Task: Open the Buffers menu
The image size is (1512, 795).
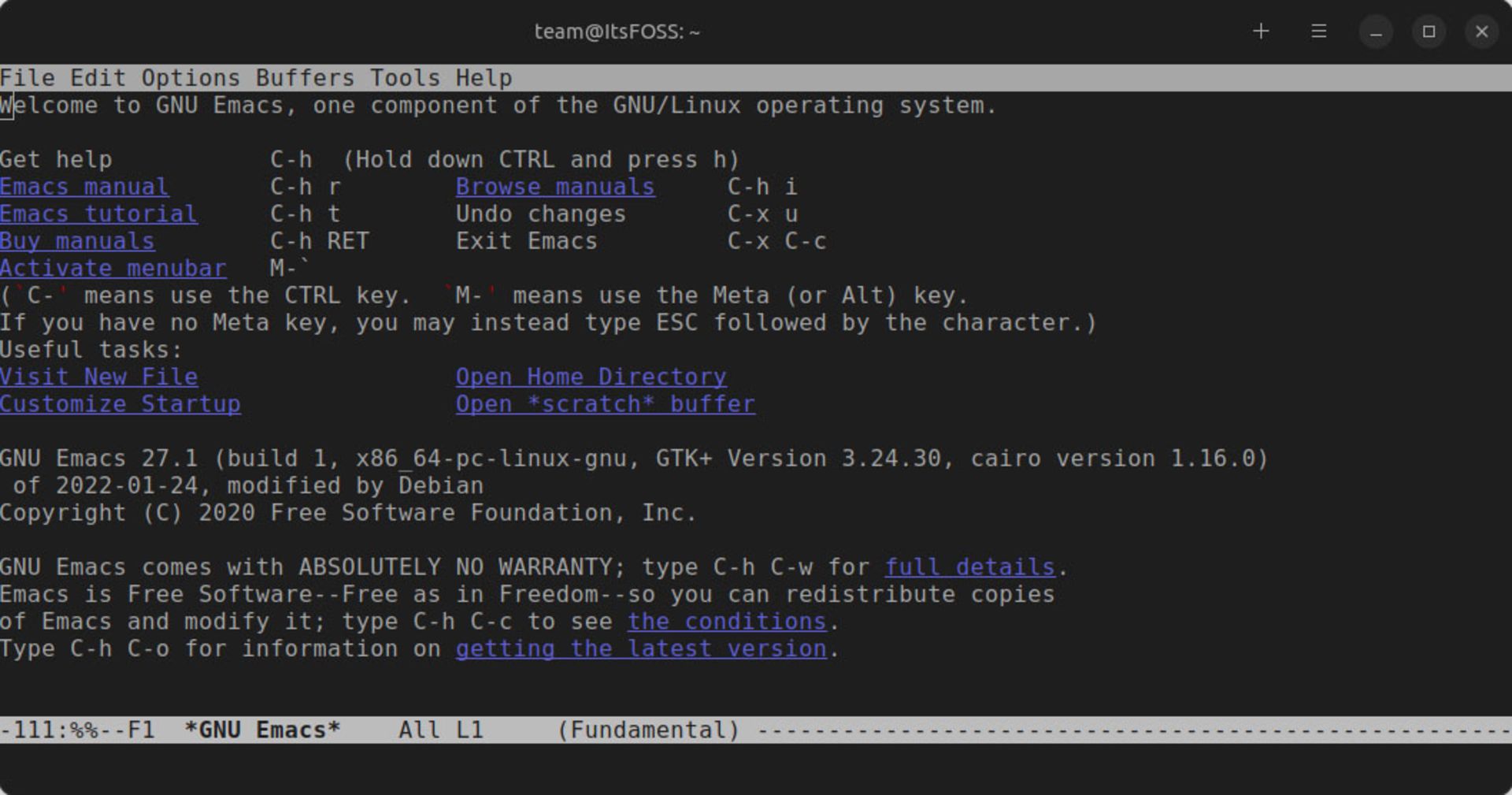Action: (x=306, y=78)
